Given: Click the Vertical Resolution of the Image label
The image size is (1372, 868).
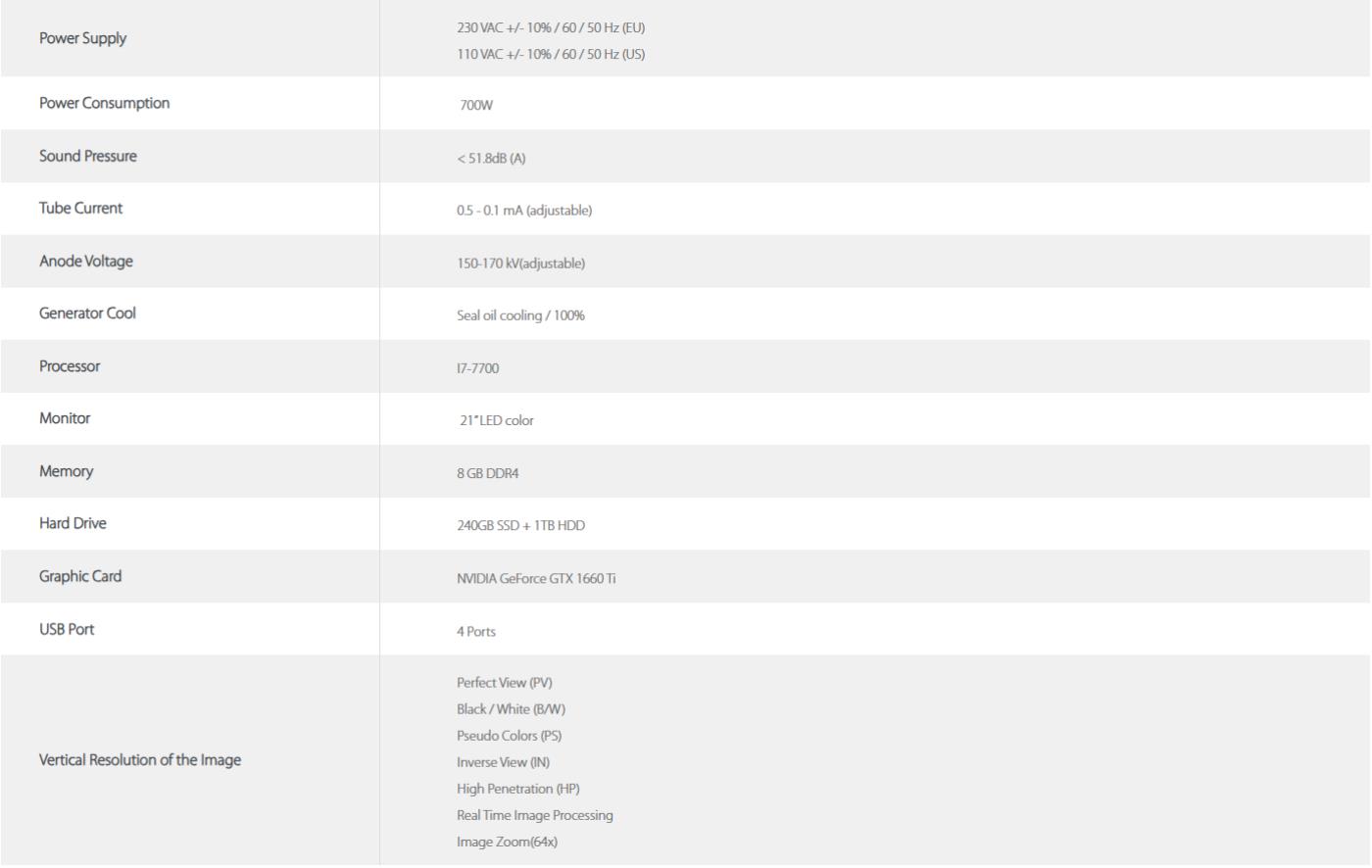Looking at the screenshot, I should pyautogui.click(x=140, y=760).
